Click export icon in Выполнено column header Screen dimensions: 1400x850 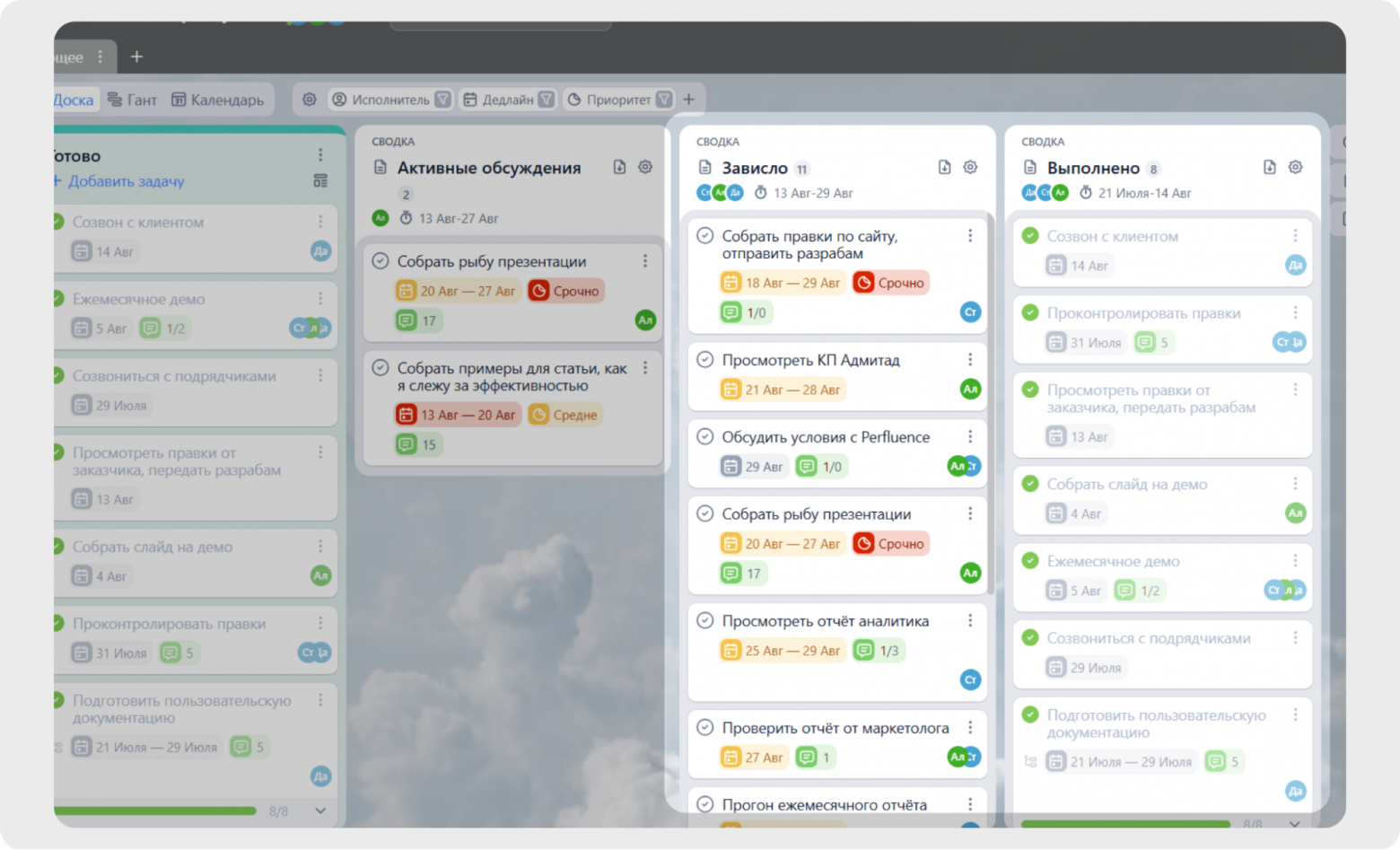1269,167
